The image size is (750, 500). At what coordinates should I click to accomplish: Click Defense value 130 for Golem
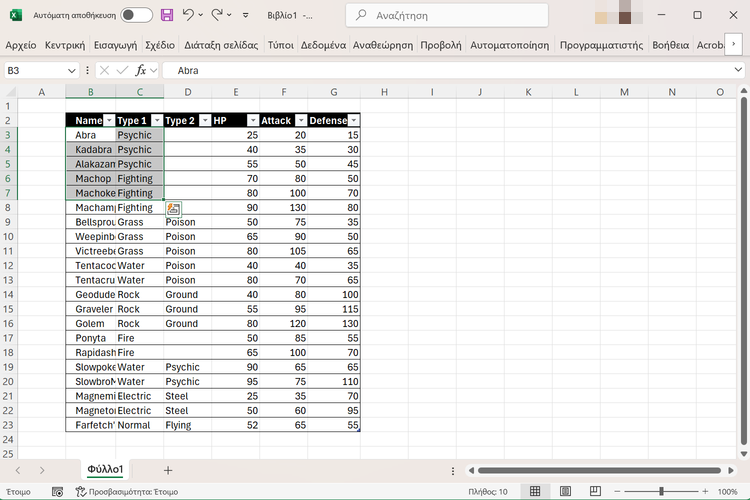pyautogui.click(x=334, y=323)
